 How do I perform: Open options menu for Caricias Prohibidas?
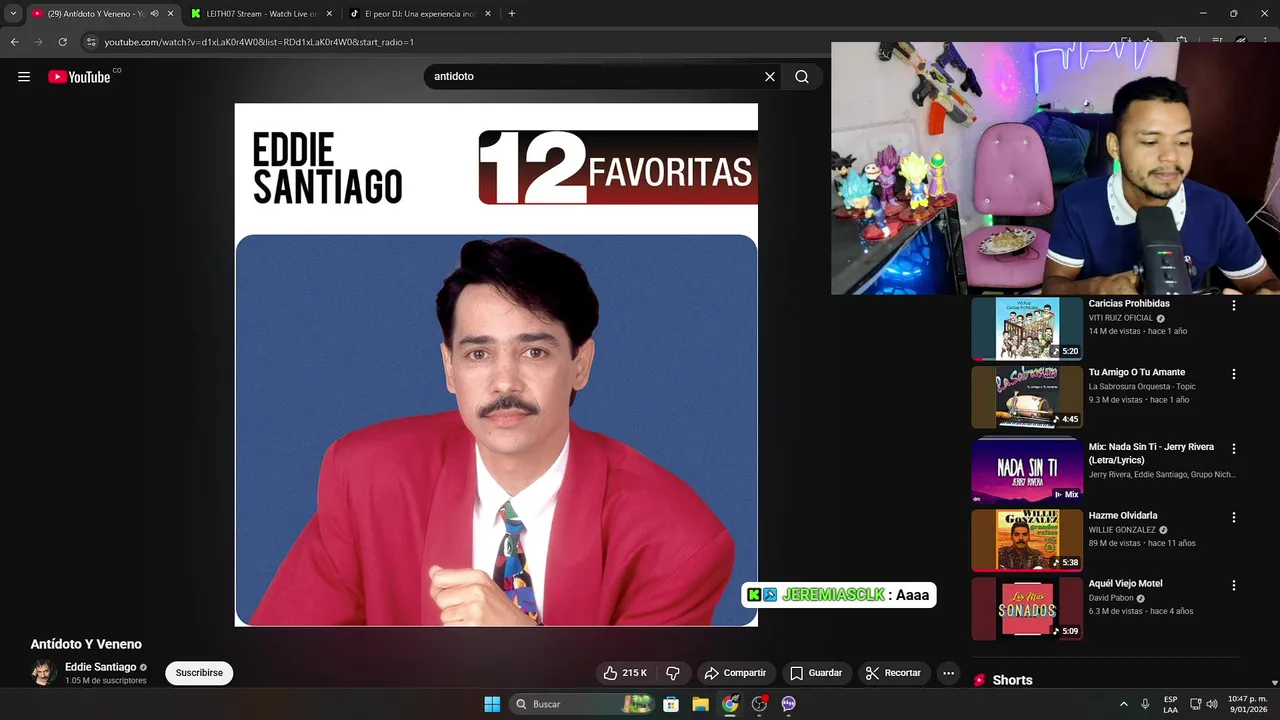1233,306
